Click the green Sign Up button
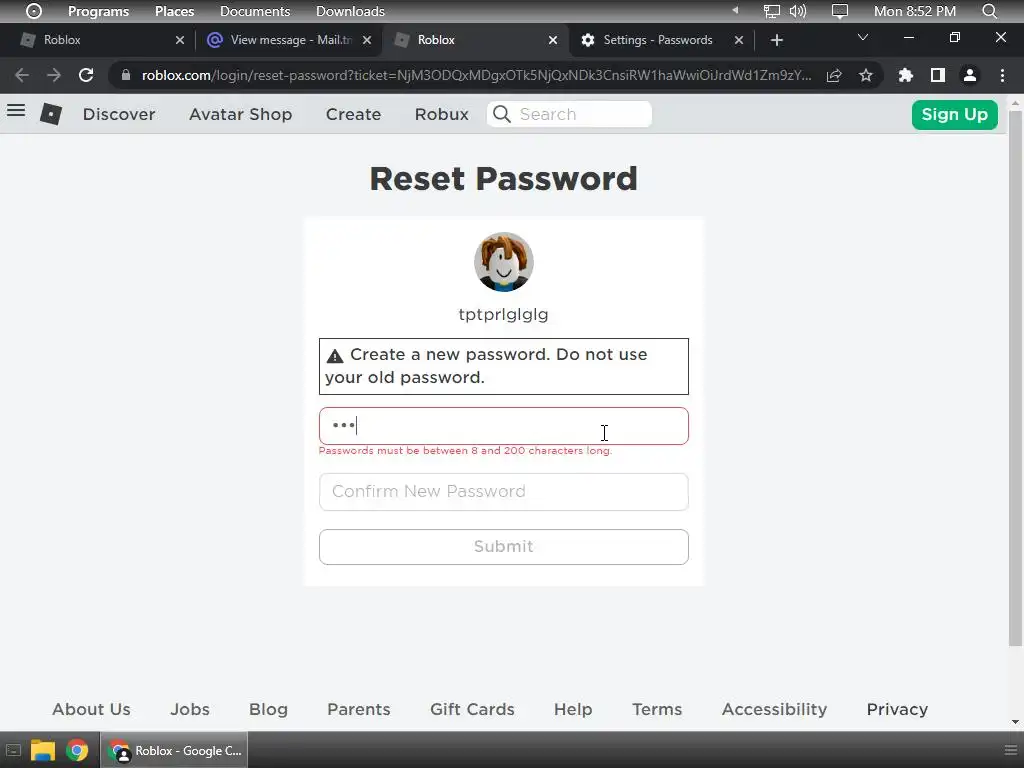 954,114
